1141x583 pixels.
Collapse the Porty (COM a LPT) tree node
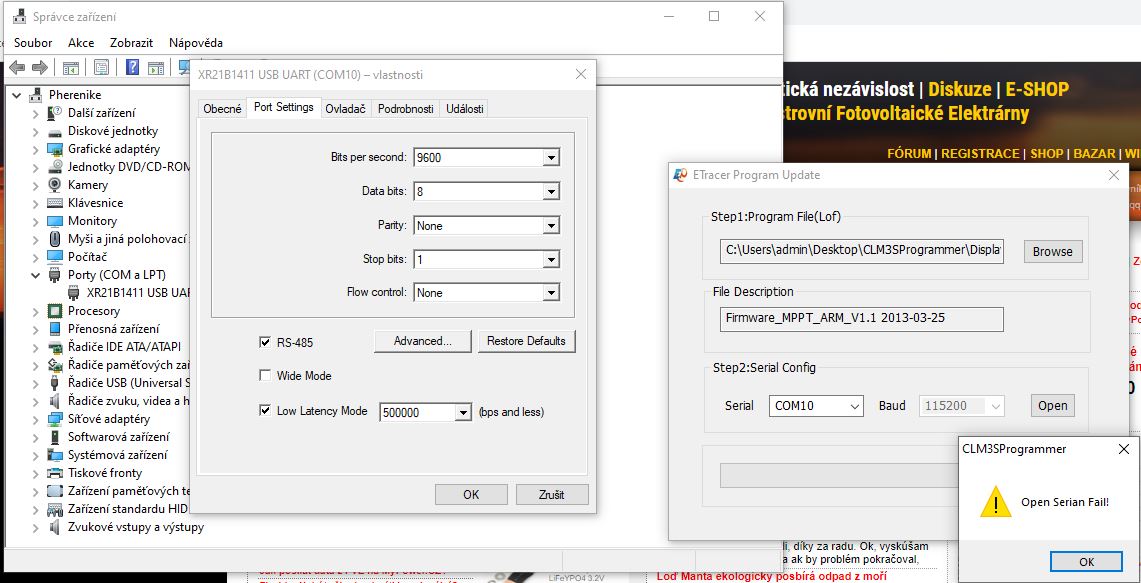(35, 275)
